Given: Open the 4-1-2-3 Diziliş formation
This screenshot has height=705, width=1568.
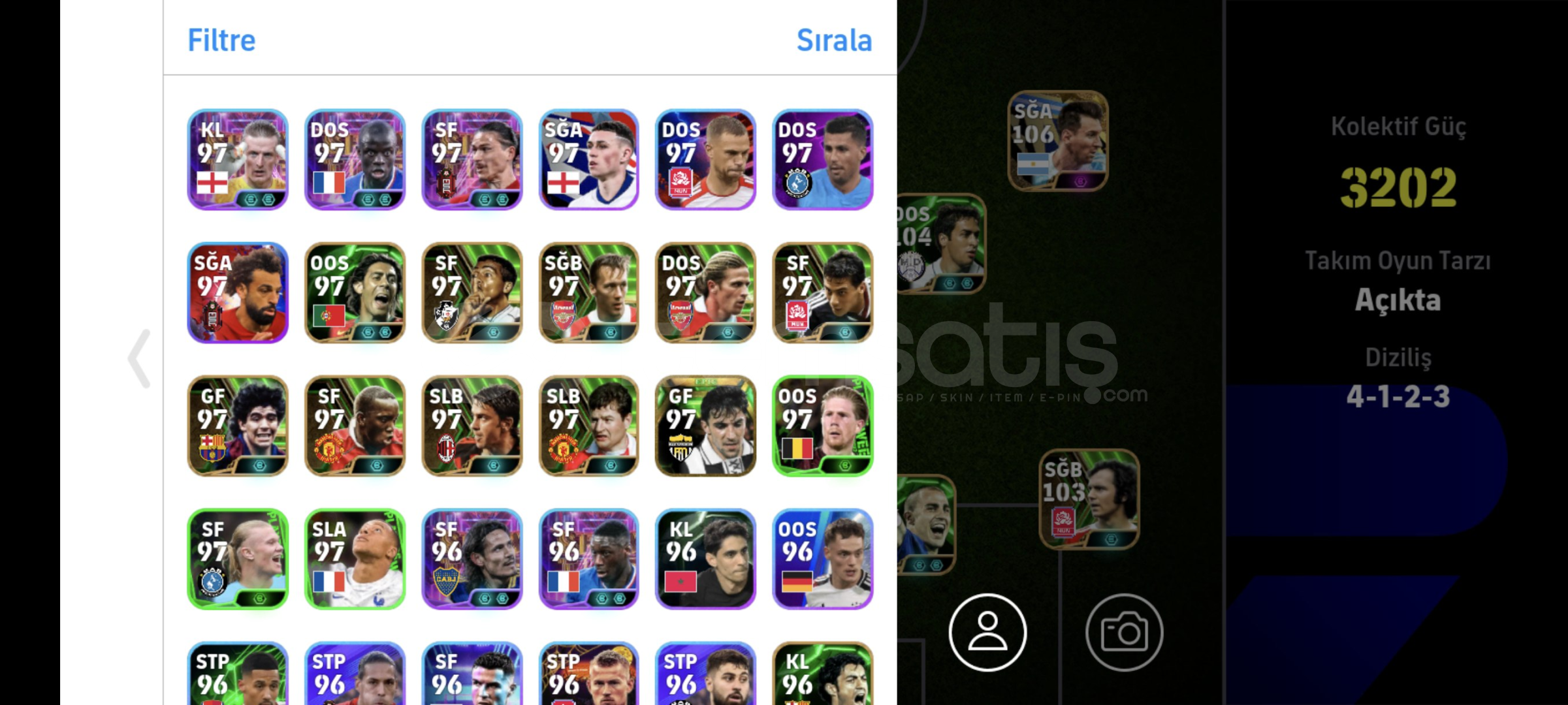Looking at the screenshot, I should point(1398,396).
